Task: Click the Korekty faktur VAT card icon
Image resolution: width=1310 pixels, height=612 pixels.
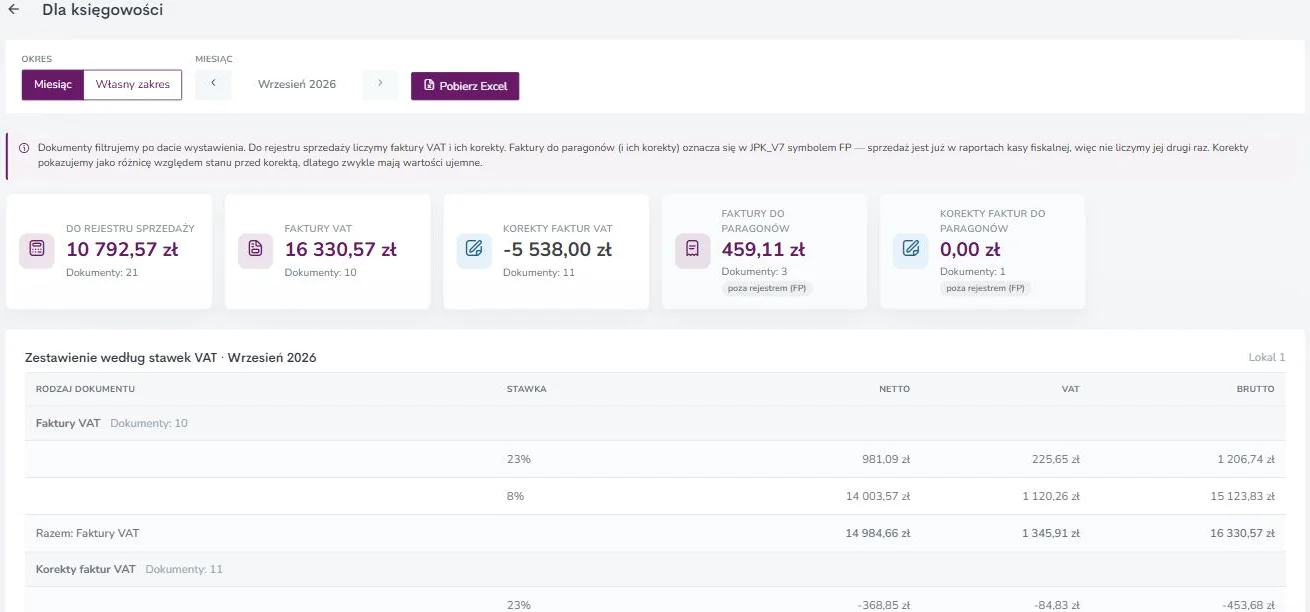Action: (x=474, y=250)
